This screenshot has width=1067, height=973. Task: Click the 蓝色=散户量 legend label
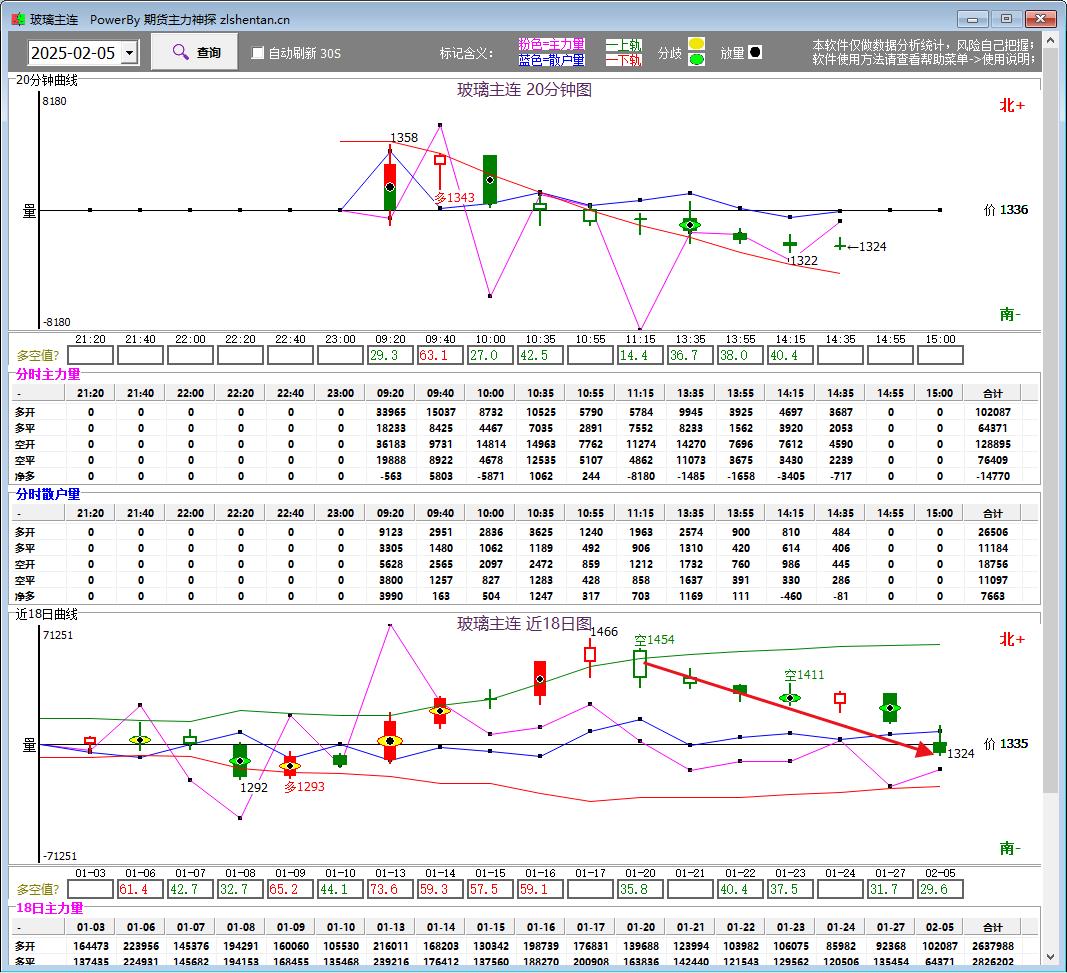pyautogui.click(x=551, y=60)
